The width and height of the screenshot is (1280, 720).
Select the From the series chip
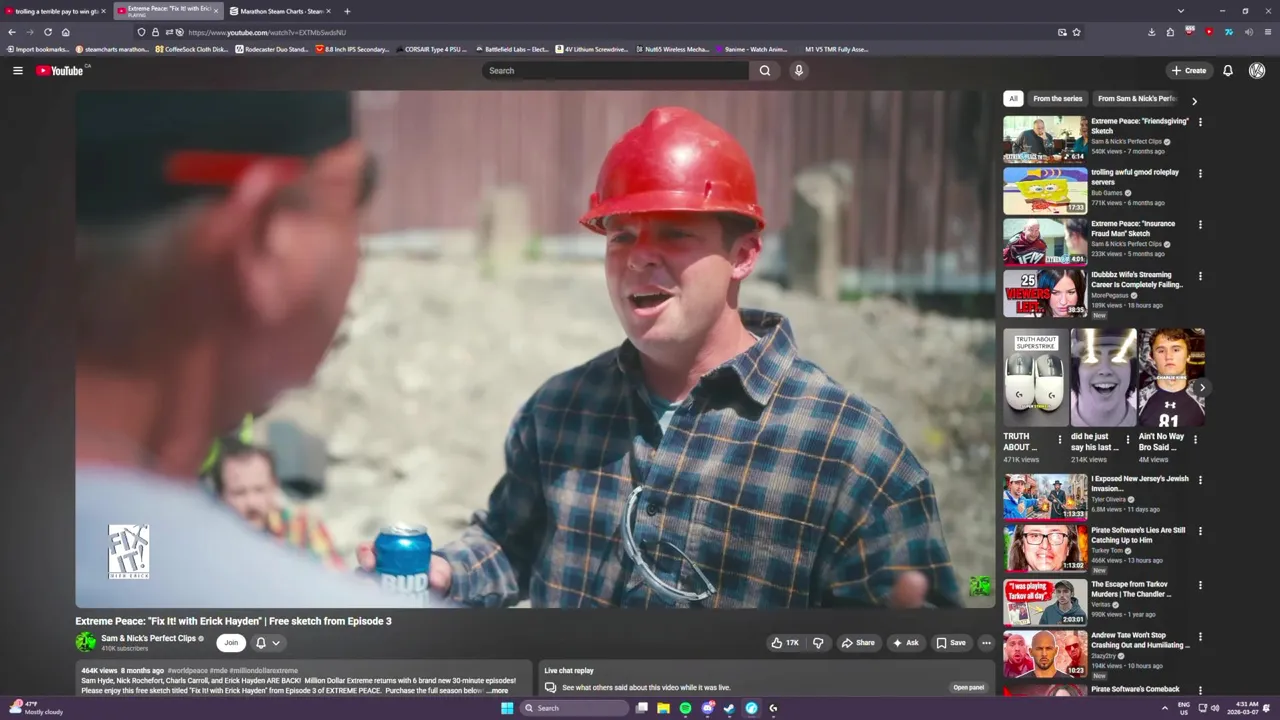1057,98
